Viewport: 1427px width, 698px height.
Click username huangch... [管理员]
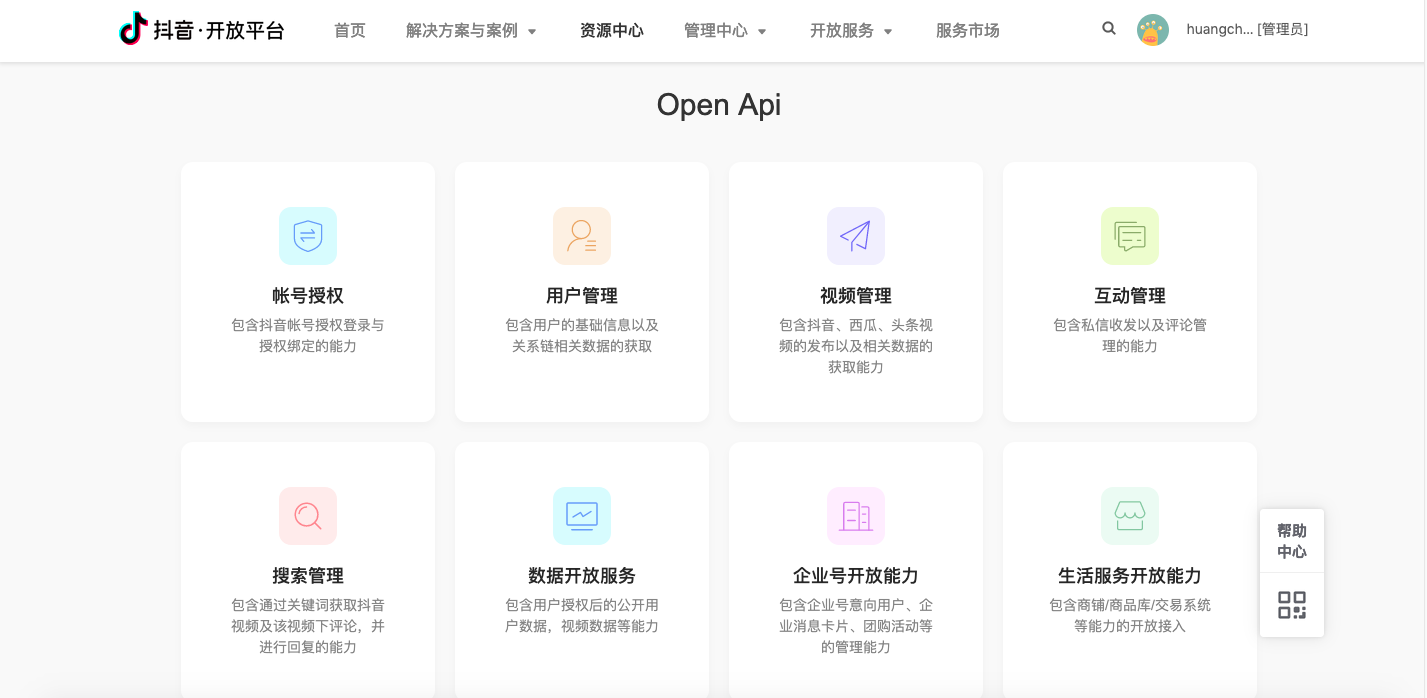click(1247, 30)
